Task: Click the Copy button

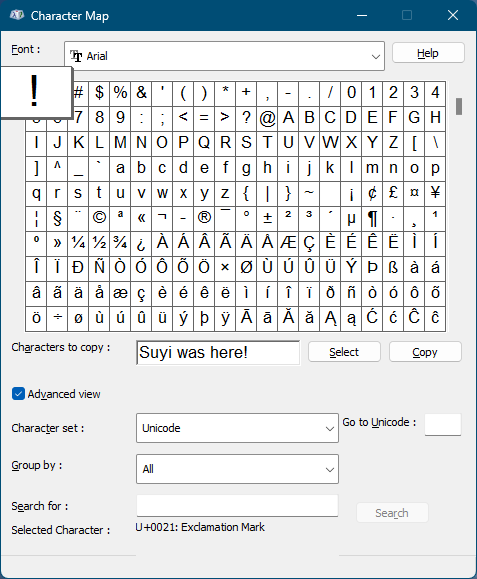Action: pos(425,352)
